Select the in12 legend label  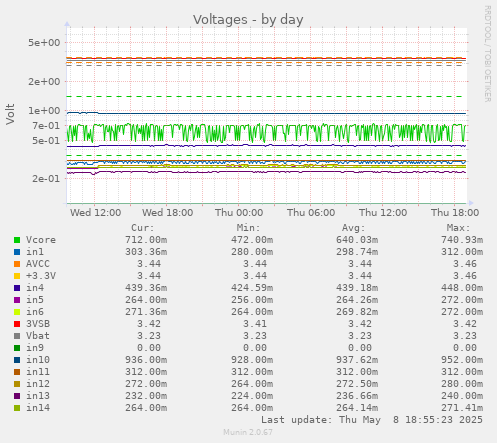pyautogui.click(x=38, y=384)
